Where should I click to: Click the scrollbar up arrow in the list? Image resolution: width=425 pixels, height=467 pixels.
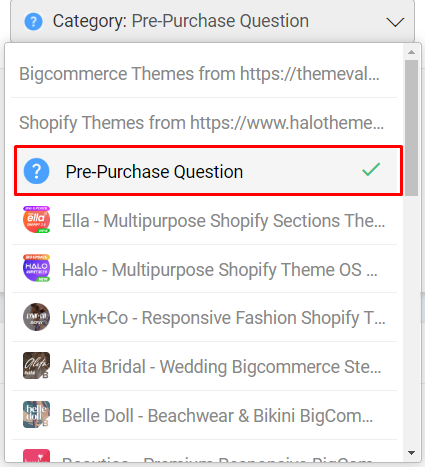(x=411, y=52)
